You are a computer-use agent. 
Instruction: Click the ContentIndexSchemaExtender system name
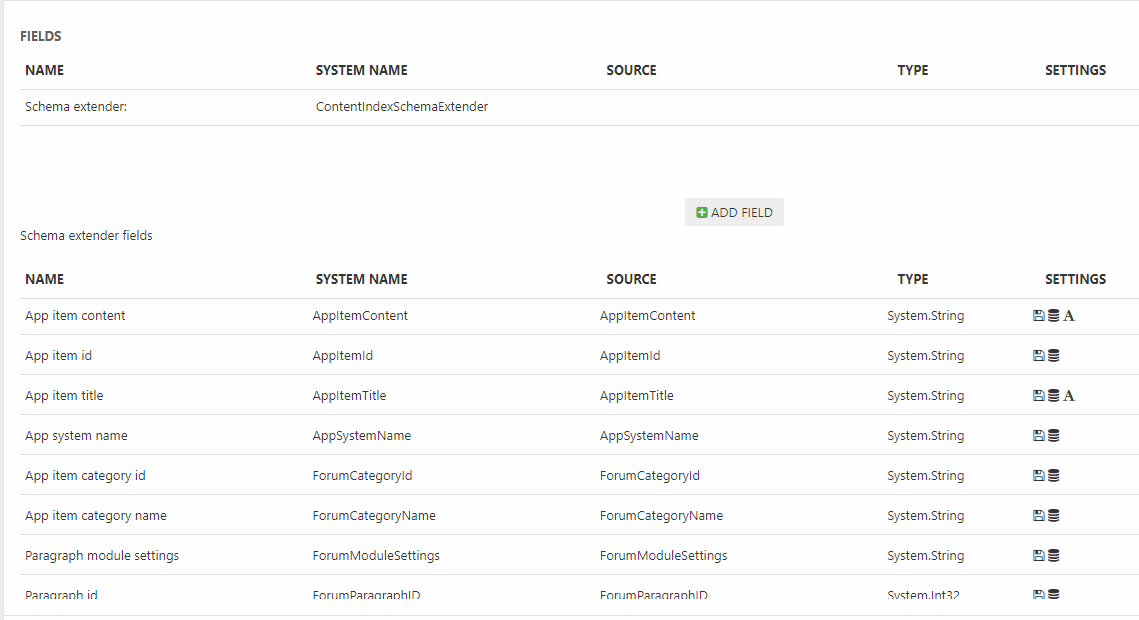click(401, 107)
